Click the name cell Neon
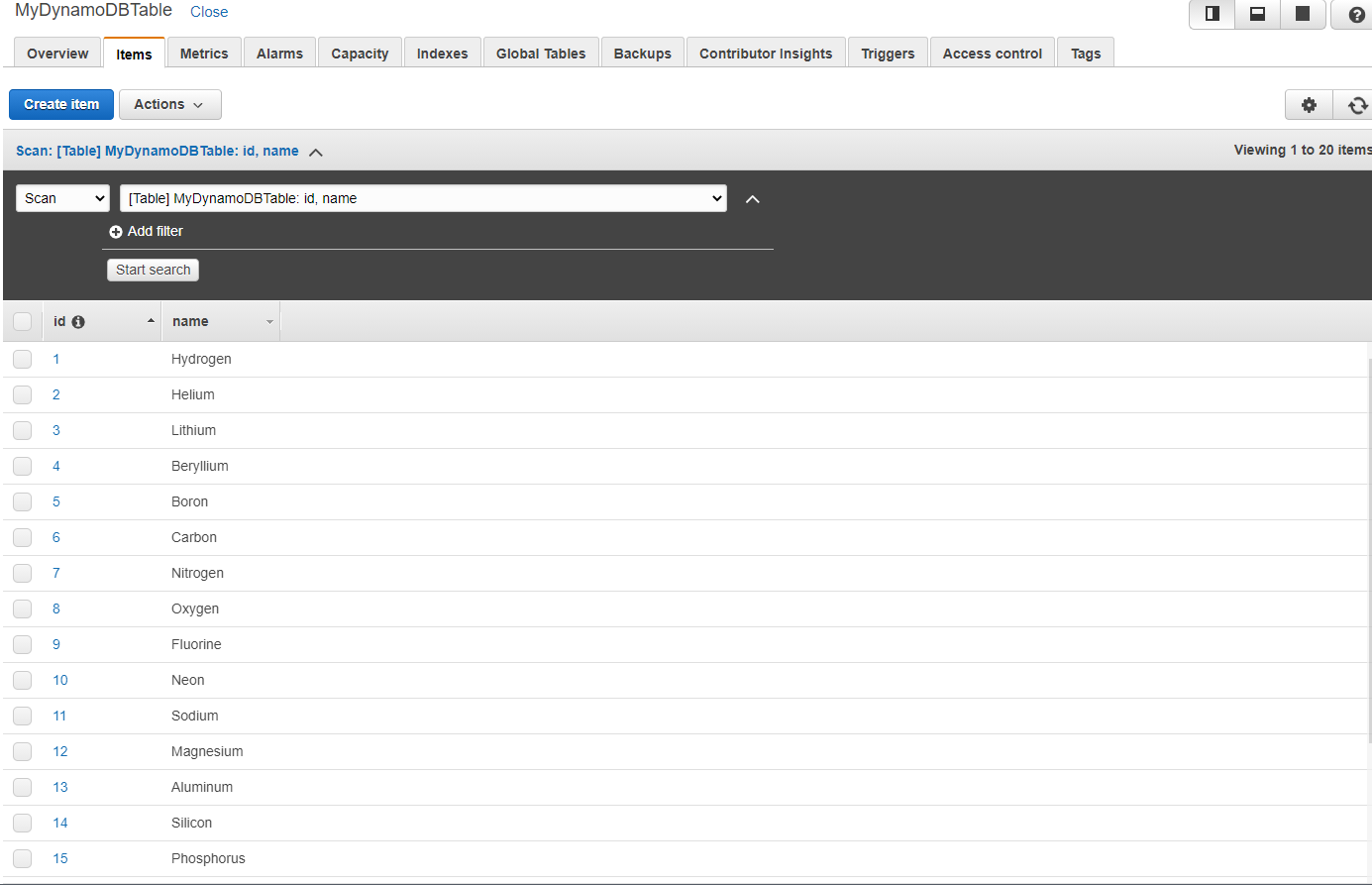The height and width of the screenshot is (885, 1372). 188,680
